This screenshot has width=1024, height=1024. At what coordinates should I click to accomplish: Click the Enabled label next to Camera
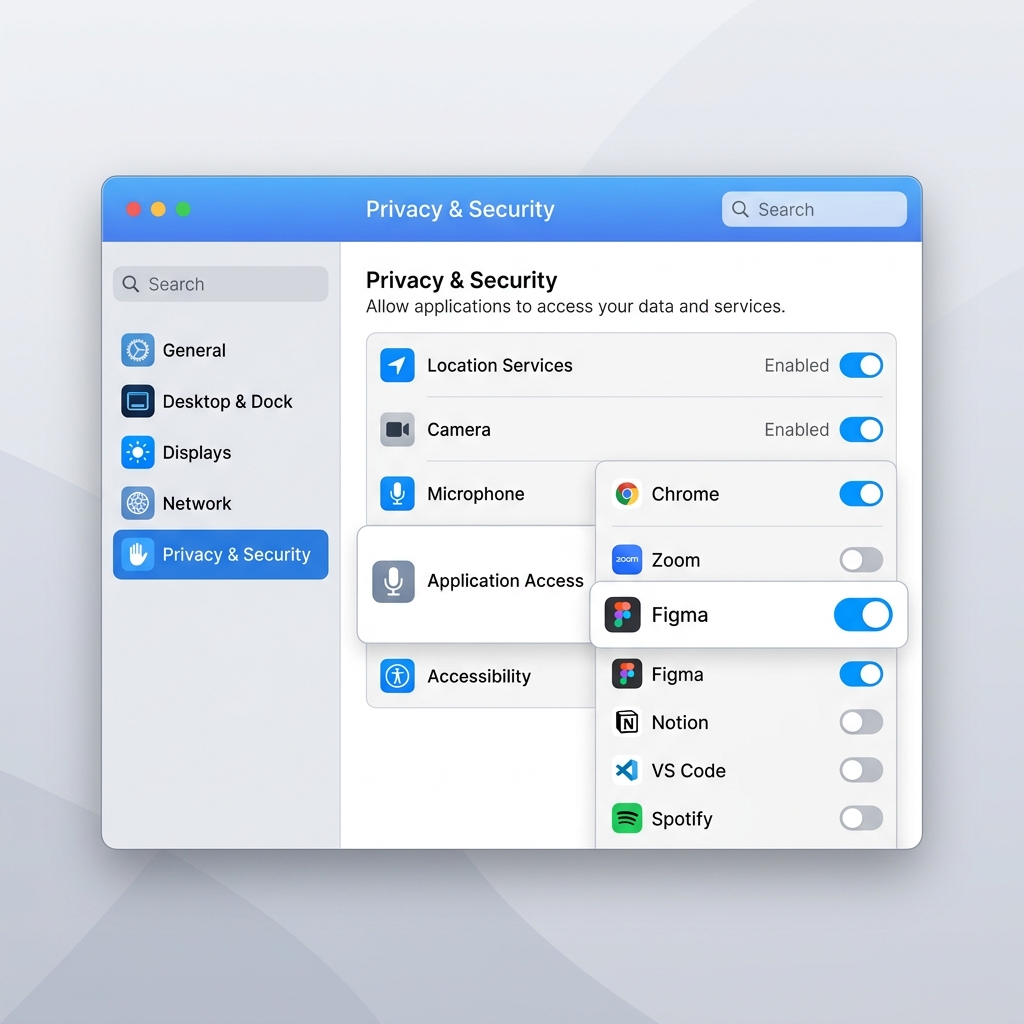coord(797,430)
